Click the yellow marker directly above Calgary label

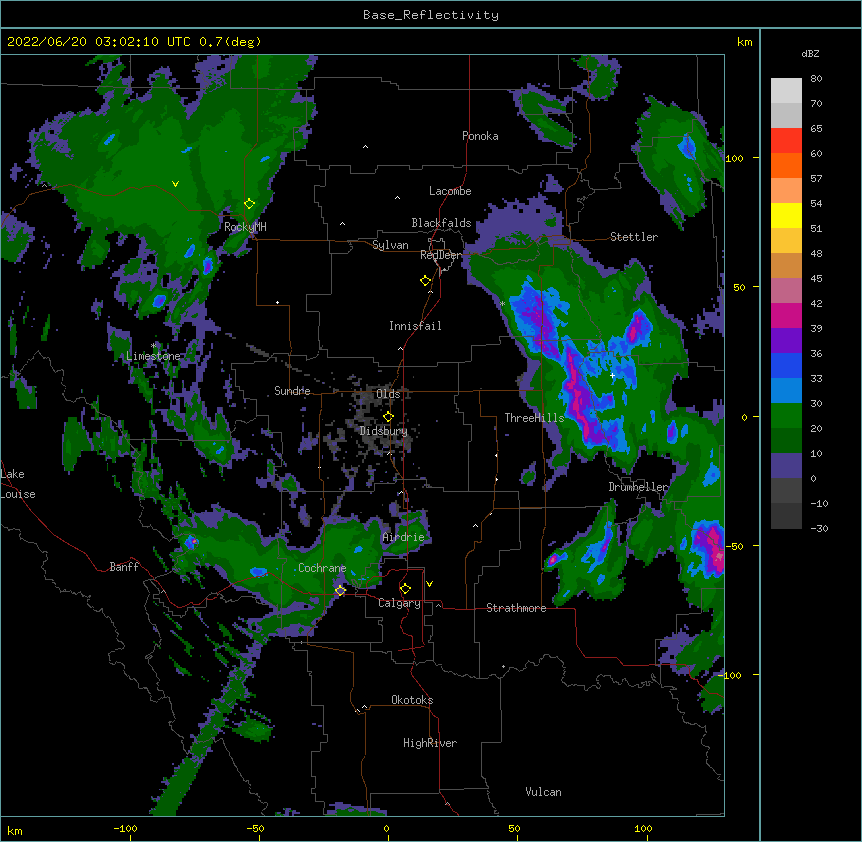pyautogui.click(x=406, y=589)
